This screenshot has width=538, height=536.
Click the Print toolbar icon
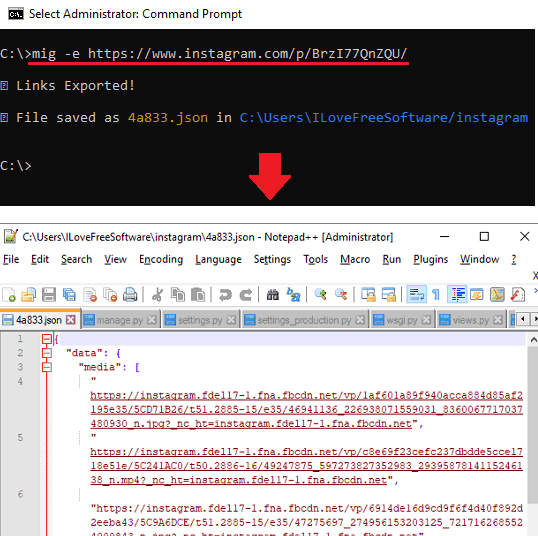130,295
